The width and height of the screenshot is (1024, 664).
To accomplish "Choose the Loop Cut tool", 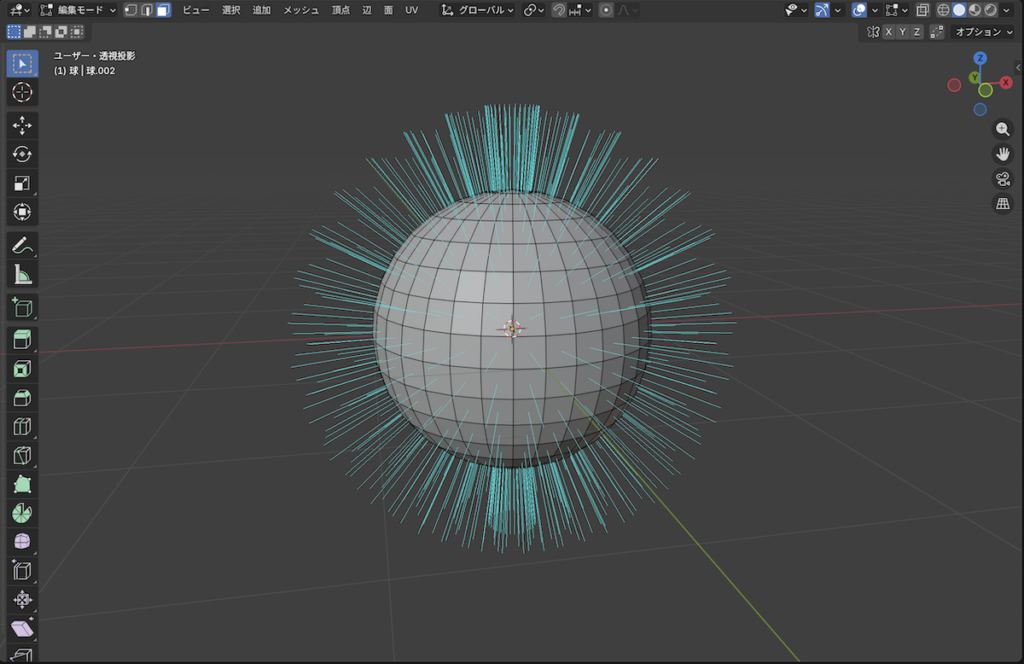I will point(22,427).
